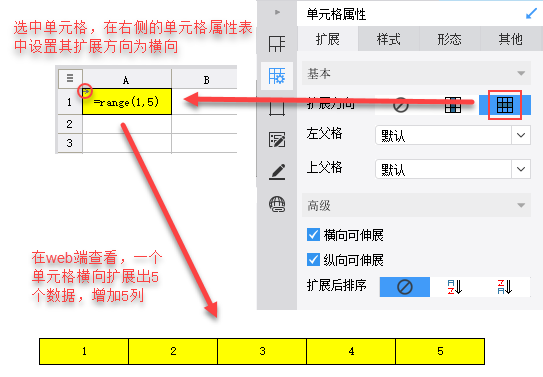
Task: Toggle 横向可伸展 checkbox
Action: [313, 235]
